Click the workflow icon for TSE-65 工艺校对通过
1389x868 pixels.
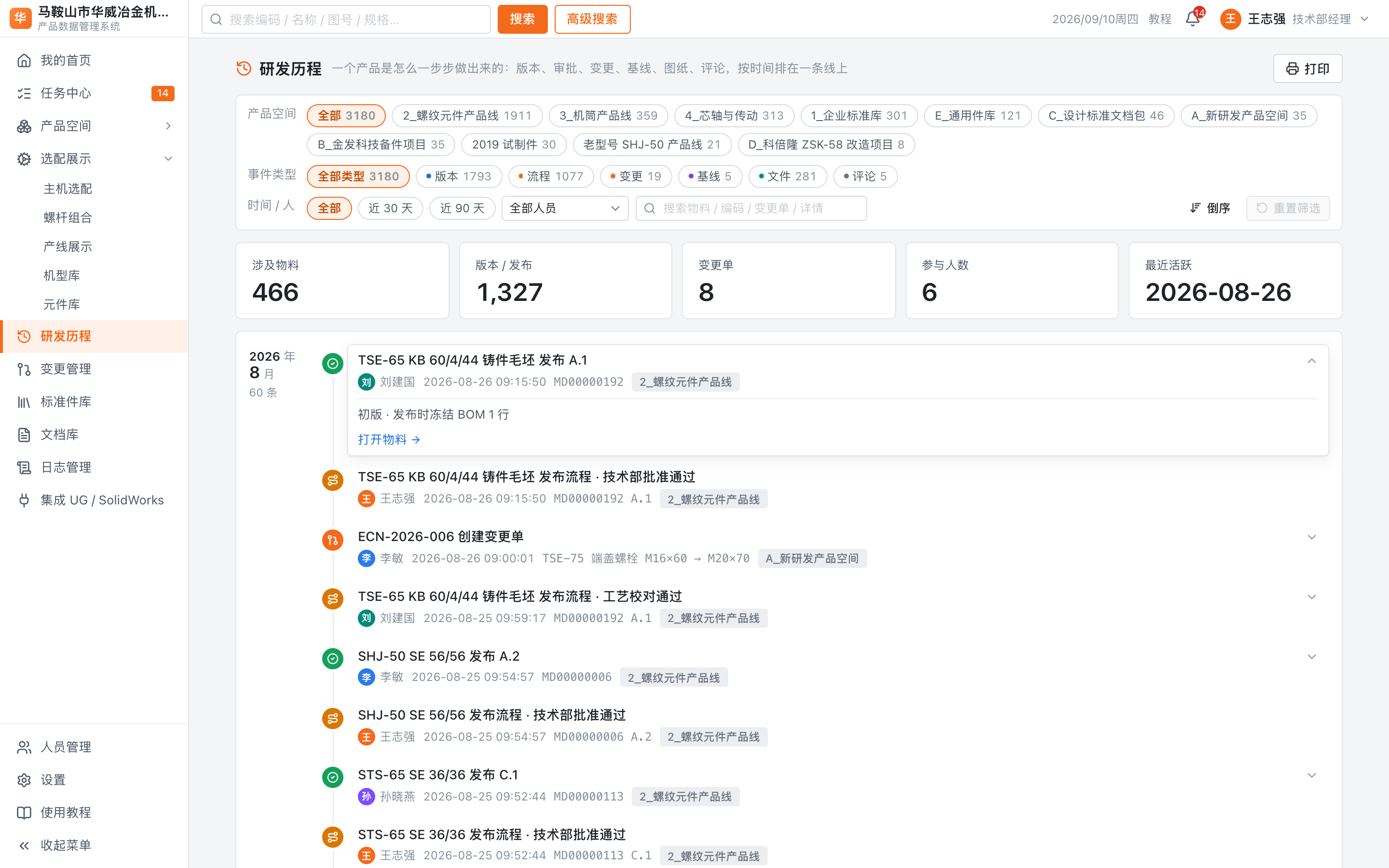click(x=333, y=599)
